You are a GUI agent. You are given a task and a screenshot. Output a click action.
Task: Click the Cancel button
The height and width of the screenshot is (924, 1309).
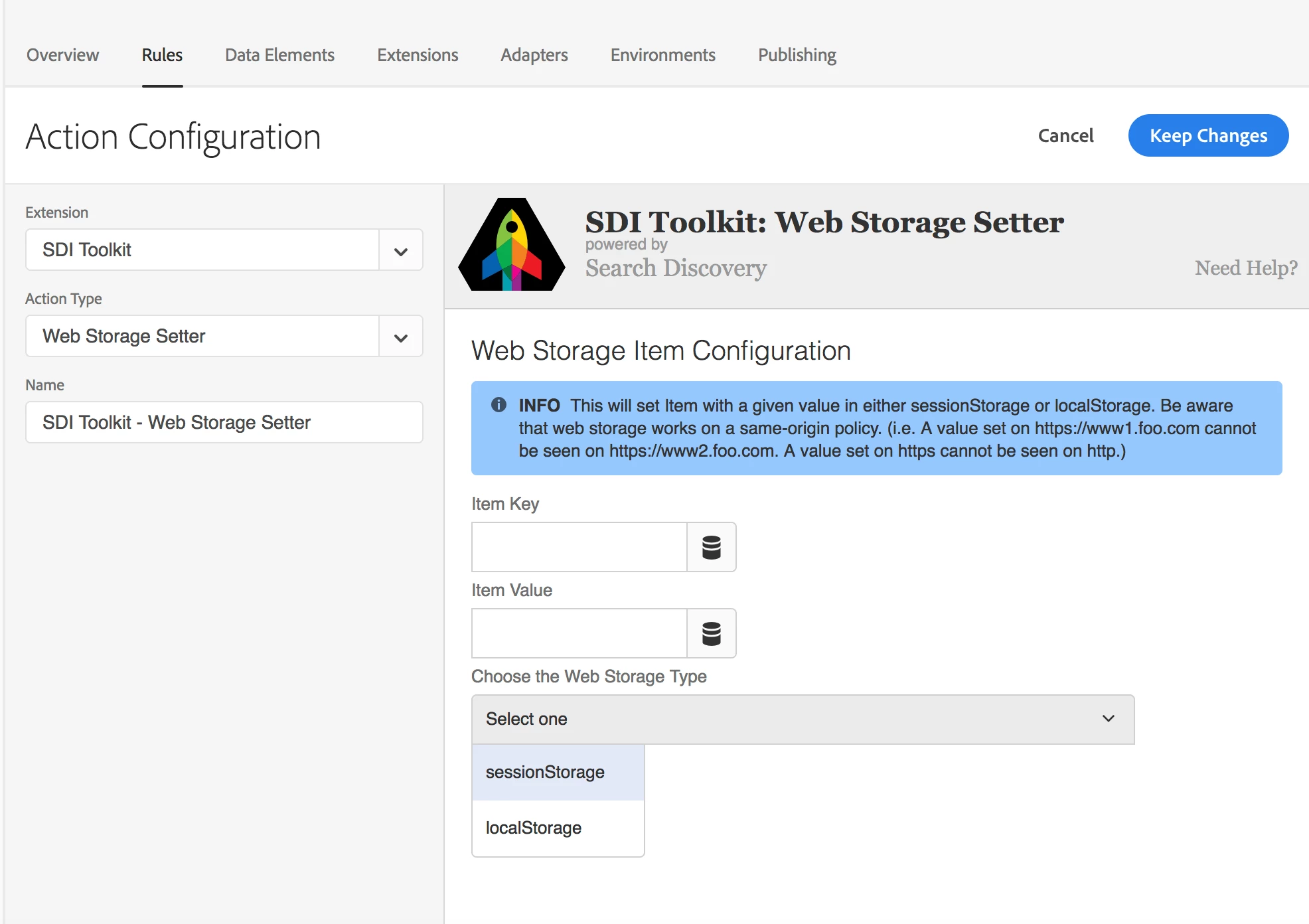coord(1065,135)
